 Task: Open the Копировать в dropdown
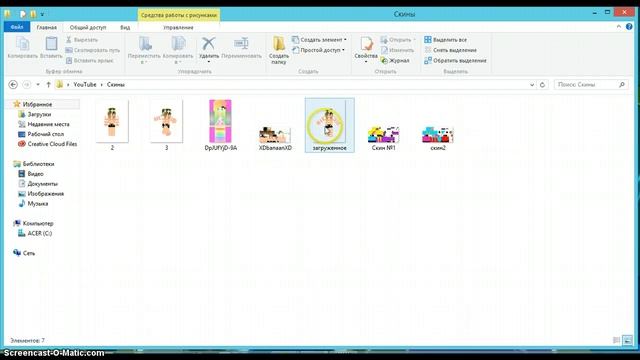pos(178,50)
